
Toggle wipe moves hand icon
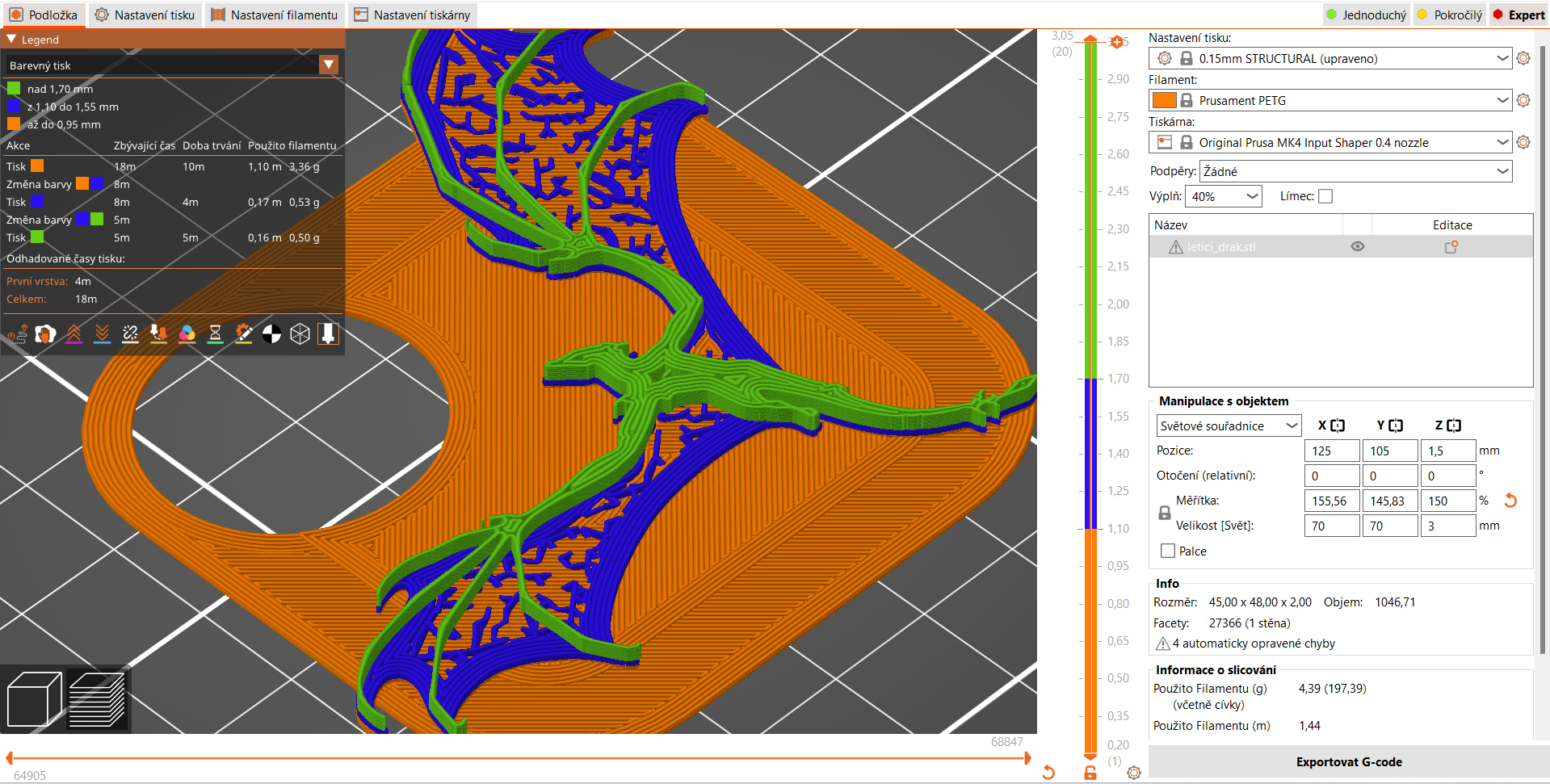click(x=45, y=334)
